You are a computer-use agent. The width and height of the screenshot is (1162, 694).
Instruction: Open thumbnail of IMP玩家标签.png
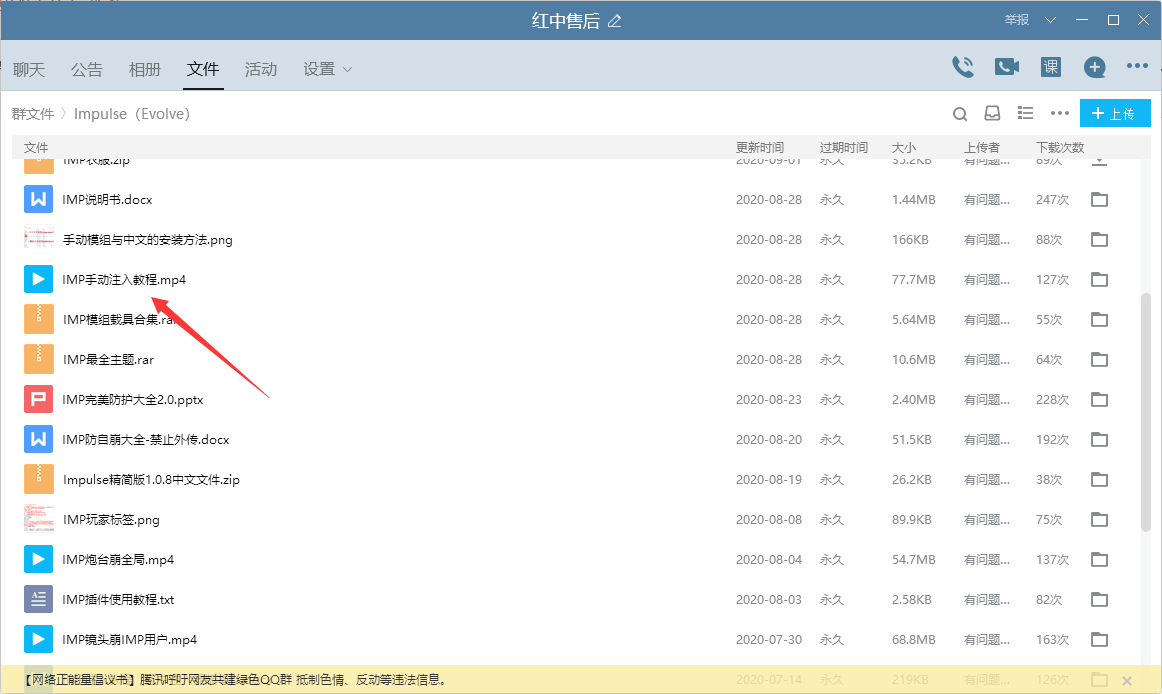point(39,520)
